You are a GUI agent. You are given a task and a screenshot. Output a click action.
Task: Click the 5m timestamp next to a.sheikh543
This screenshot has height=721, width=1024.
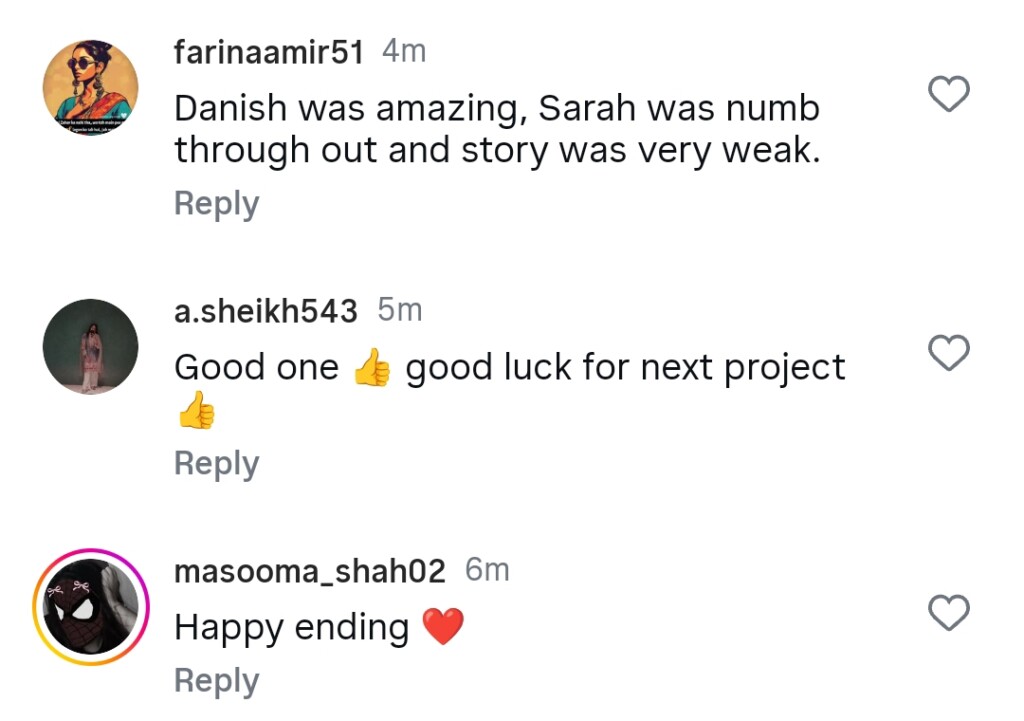pos(400,310)
